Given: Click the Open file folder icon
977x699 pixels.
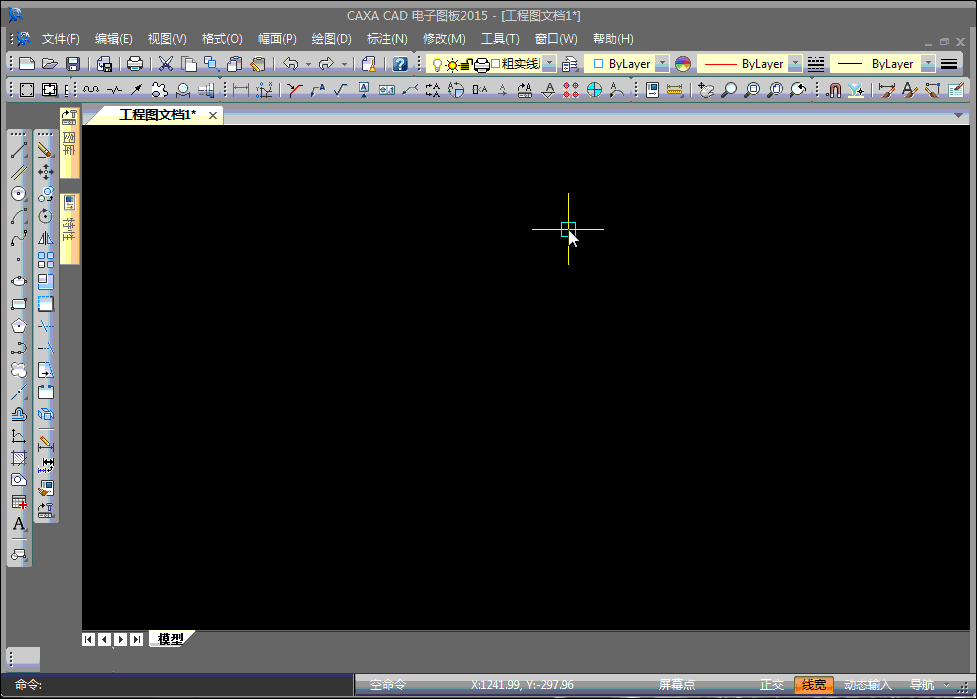Looking at the screenshot, I should pyautogui.click(x=50, y=64).
